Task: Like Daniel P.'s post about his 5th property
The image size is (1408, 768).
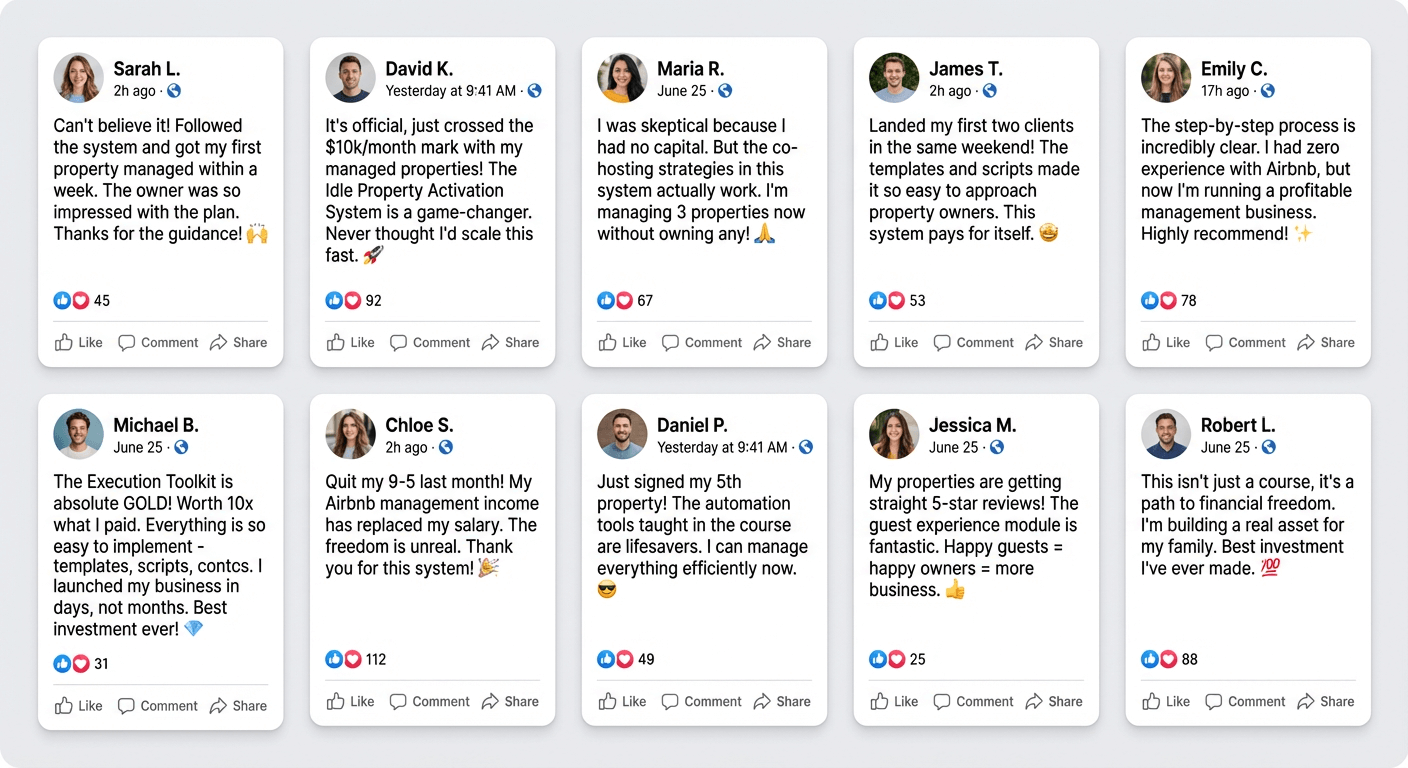Action: coord(622,702)
